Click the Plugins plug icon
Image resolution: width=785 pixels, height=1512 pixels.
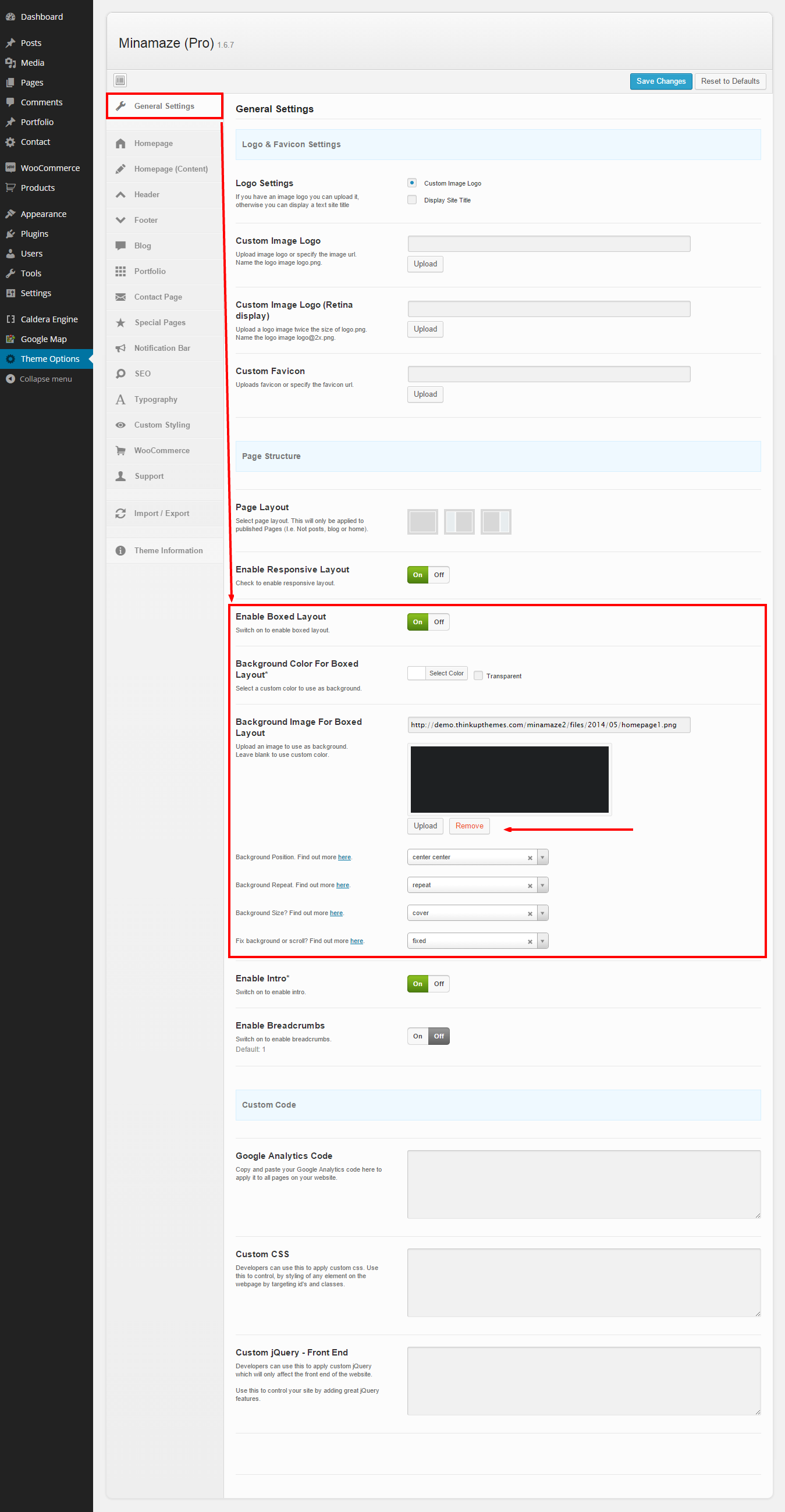[10, 234]
